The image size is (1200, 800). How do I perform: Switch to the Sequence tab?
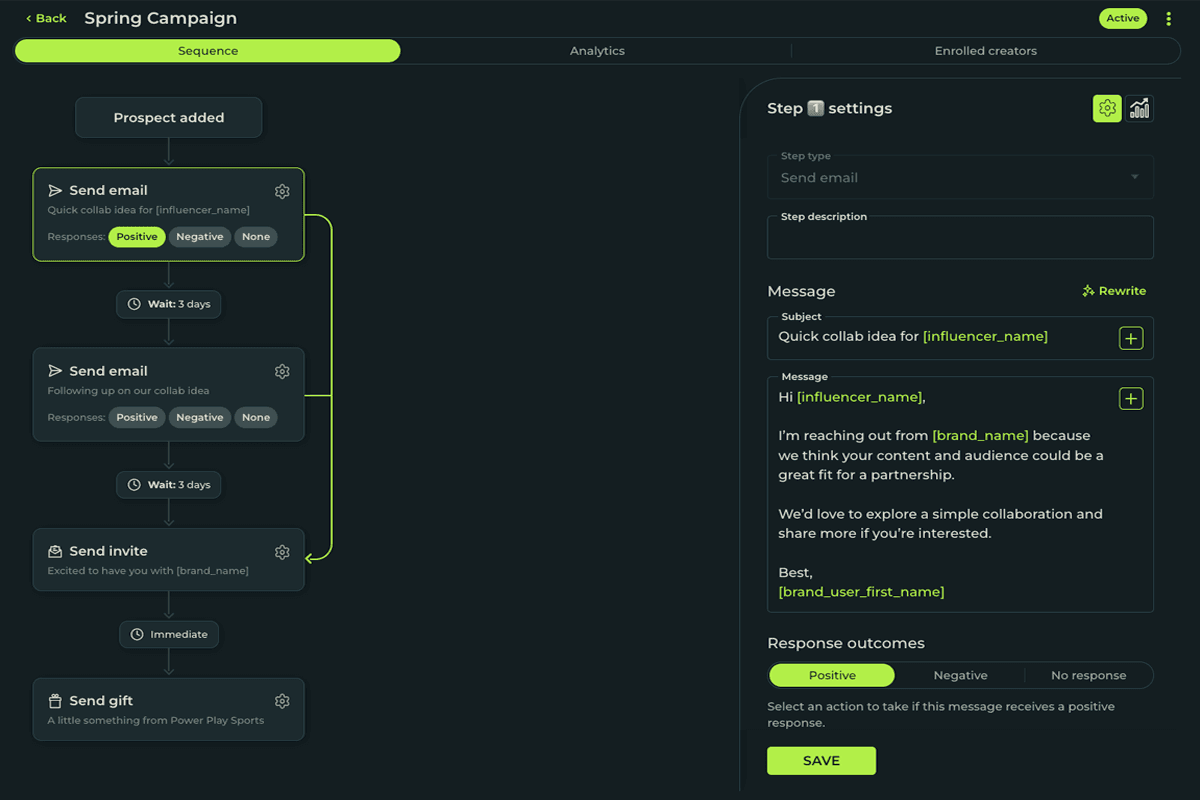click(208, 51)
